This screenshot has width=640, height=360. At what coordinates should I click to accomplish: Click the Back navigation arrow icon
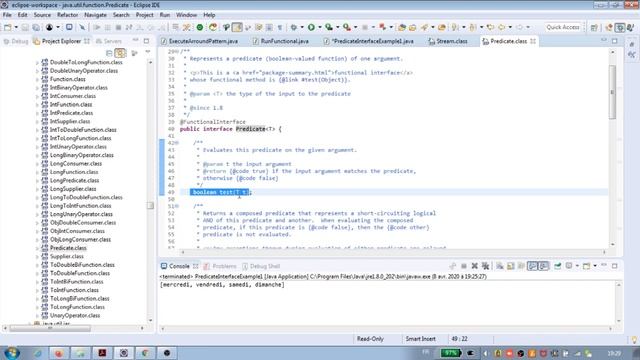pyautogui.click(x=502, y=27)
